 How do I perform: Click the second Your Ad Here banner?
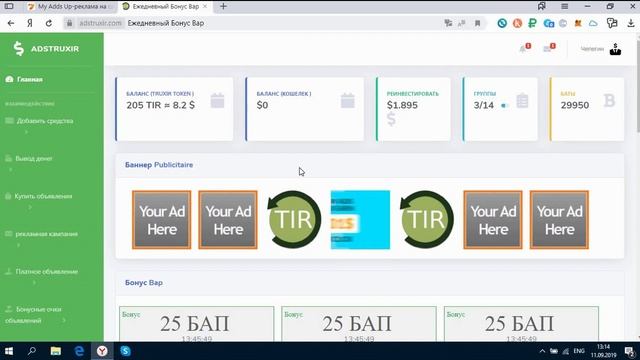pos(228,220)
